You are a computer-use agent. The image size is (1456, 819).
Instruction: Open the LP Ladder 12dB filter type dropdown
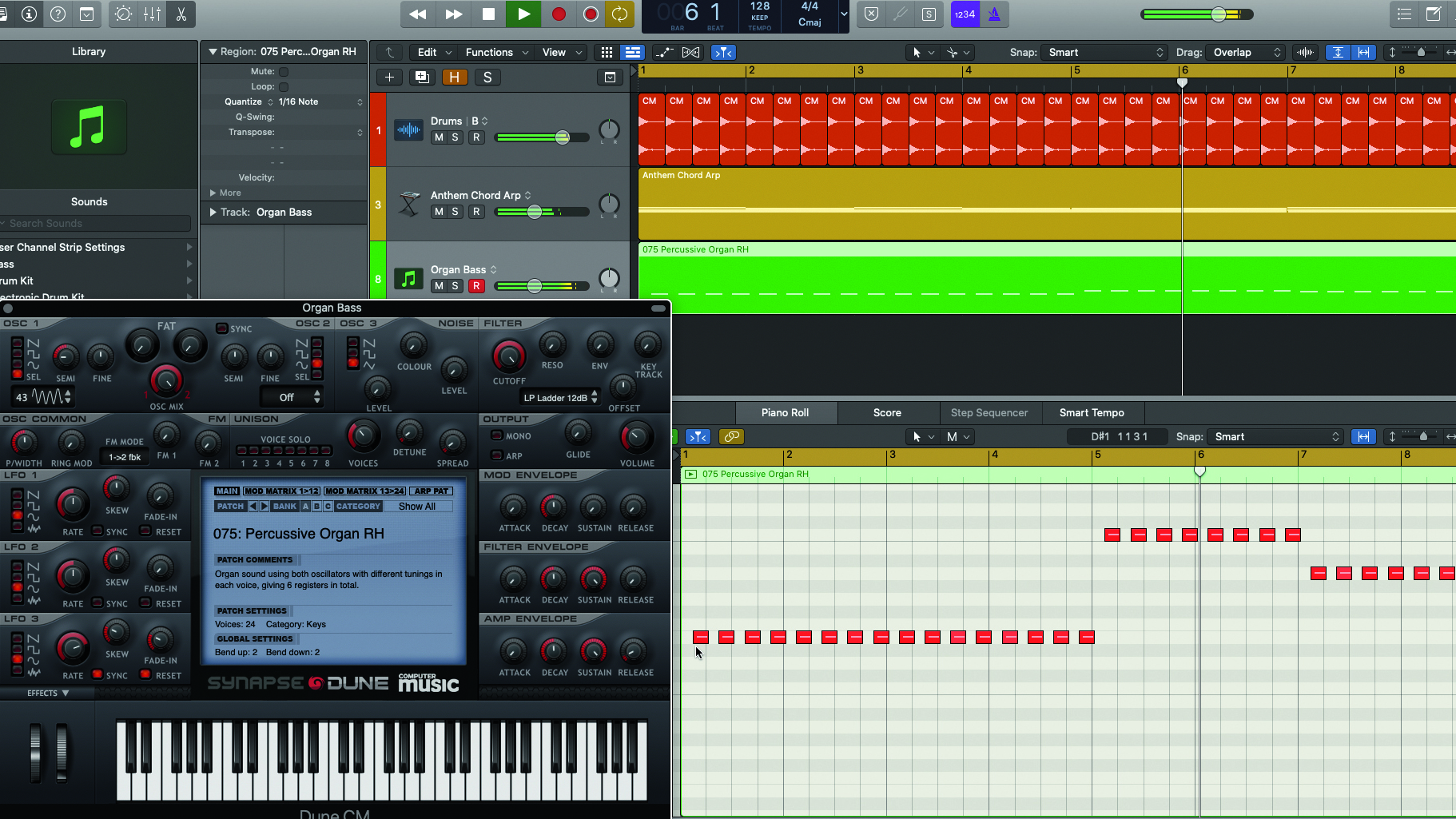pyautogui.click(x=560, y=398)
